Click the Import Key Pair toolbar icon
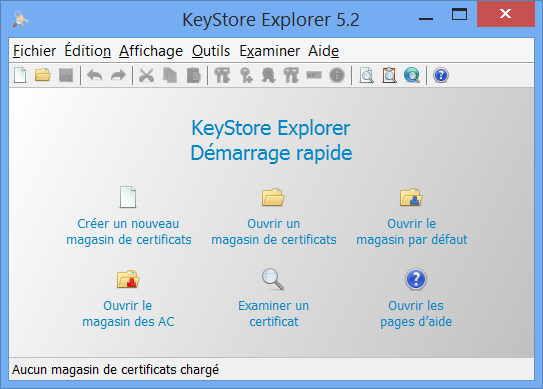The width and height of the screenshot is (543, 389). click(291, 75)
